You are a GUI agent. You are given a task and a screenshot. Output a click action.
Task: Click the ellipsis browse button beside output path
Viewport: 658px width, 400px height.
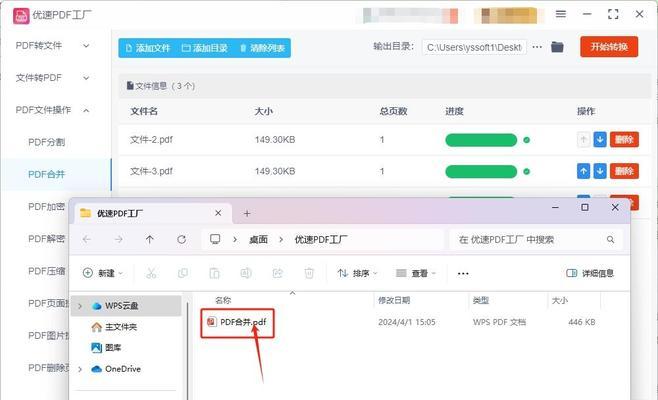[537, 47]
